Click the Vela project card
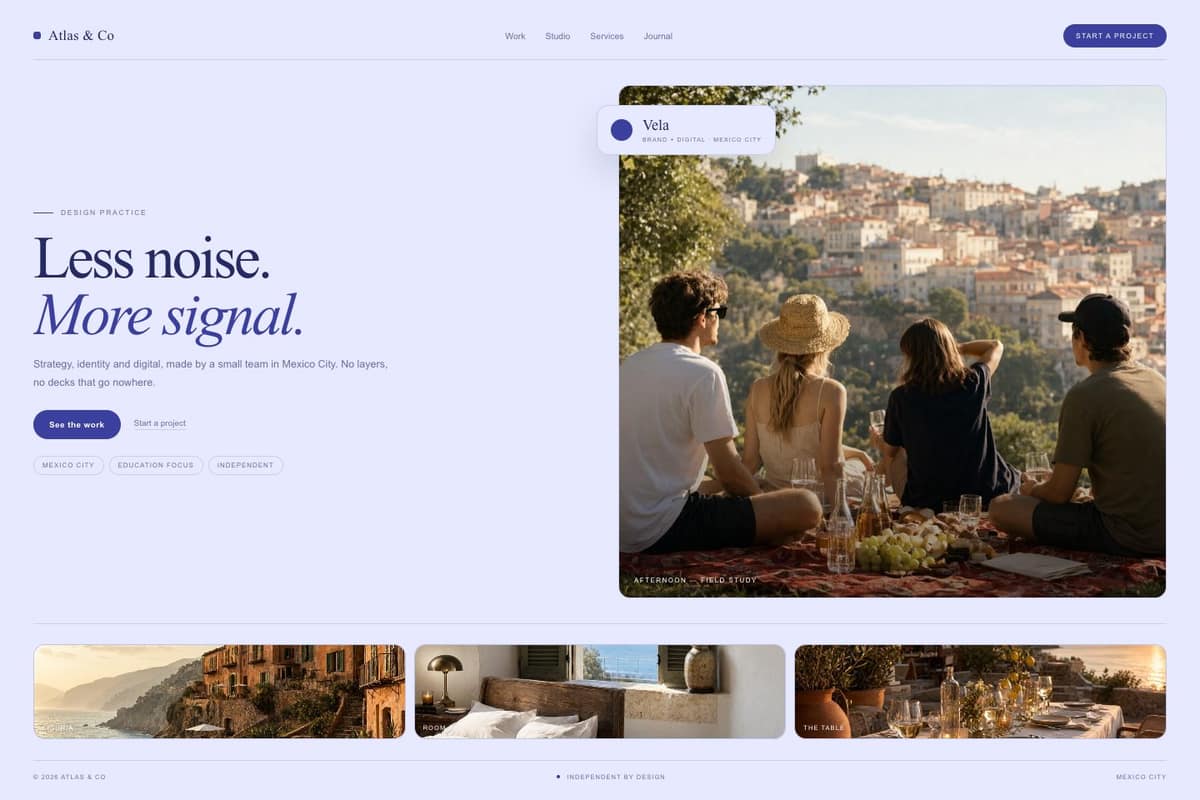The height and width of the screenshot is (800, 1200). 686,130
